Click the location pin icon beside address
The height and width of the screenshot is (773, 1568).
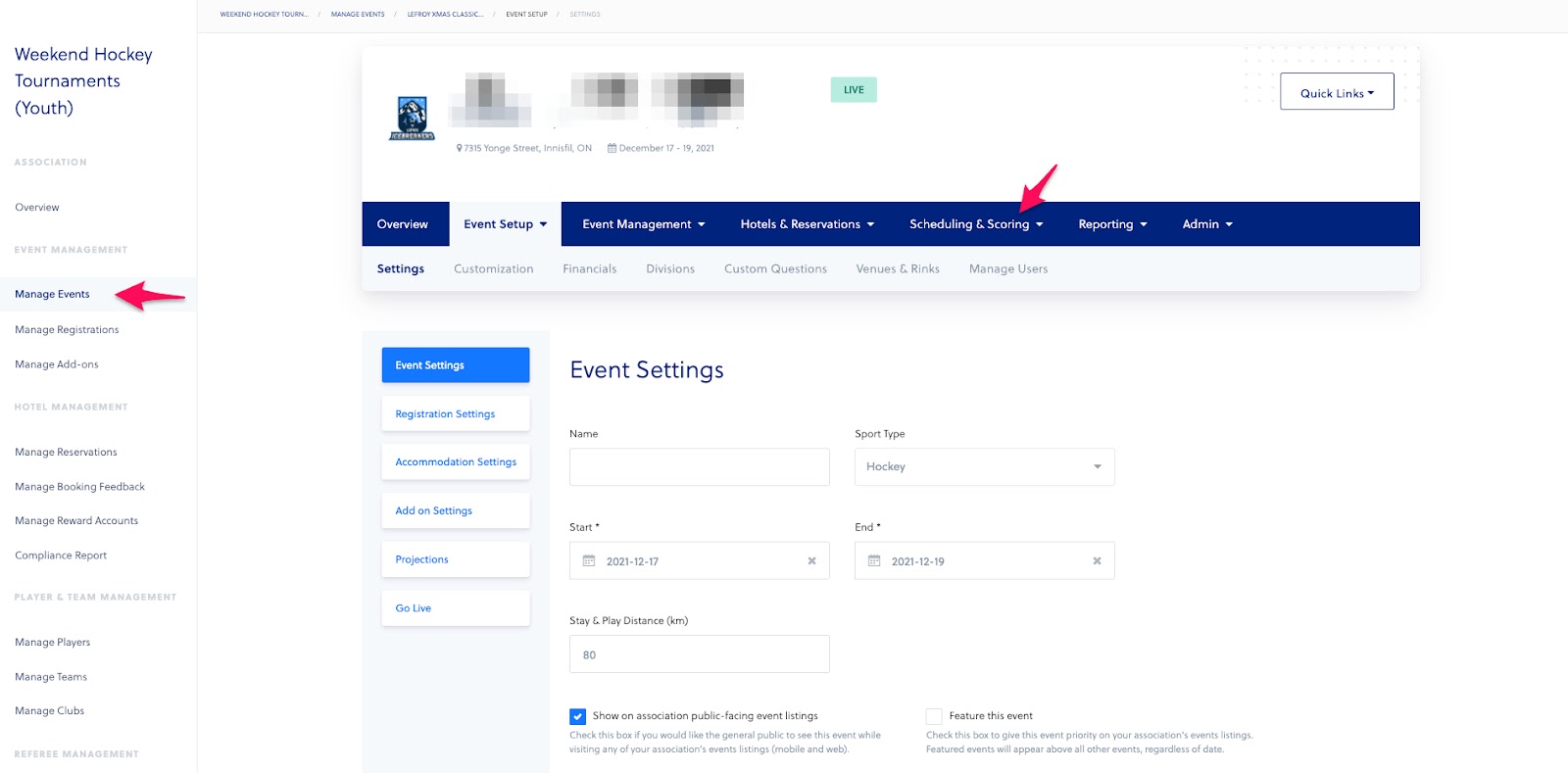[459, 149]
